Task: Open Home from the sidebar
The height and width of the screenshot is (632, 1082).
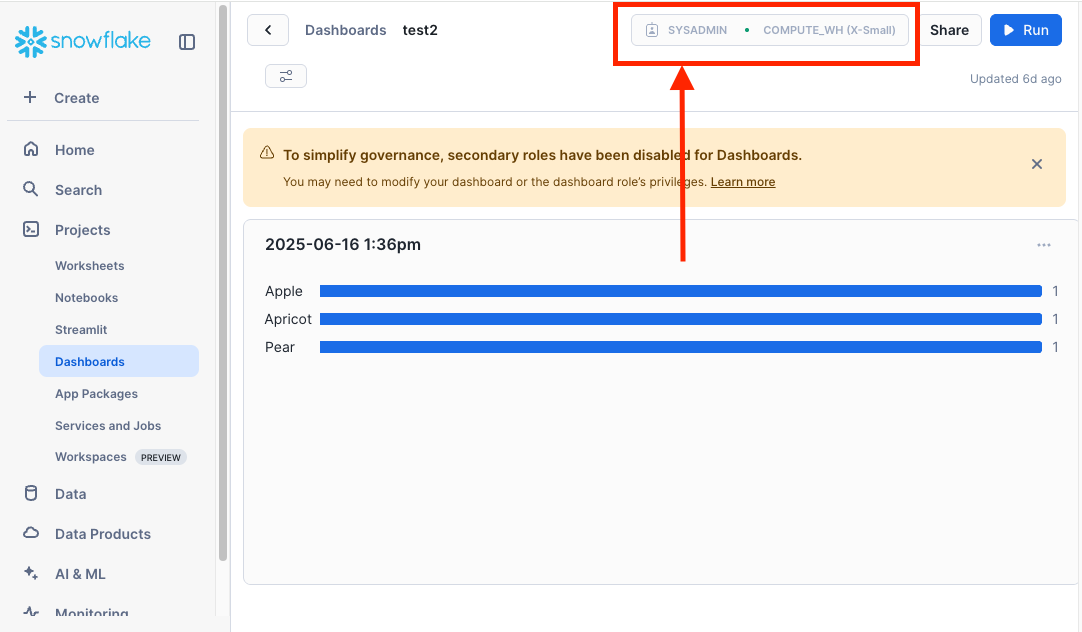Action: click(75, 150)
